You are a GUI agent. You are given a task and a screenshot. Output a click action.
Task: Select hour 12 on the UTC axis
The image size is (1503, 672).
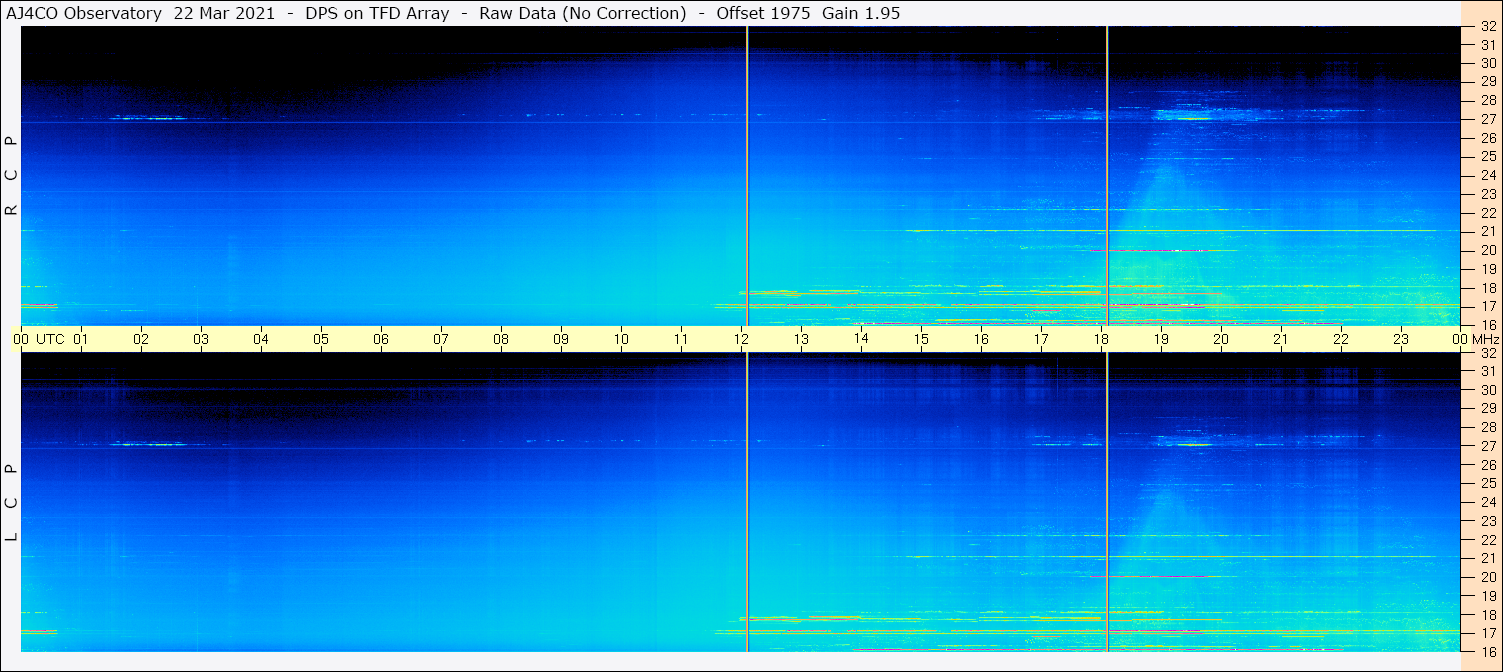[x=741, y=339]
